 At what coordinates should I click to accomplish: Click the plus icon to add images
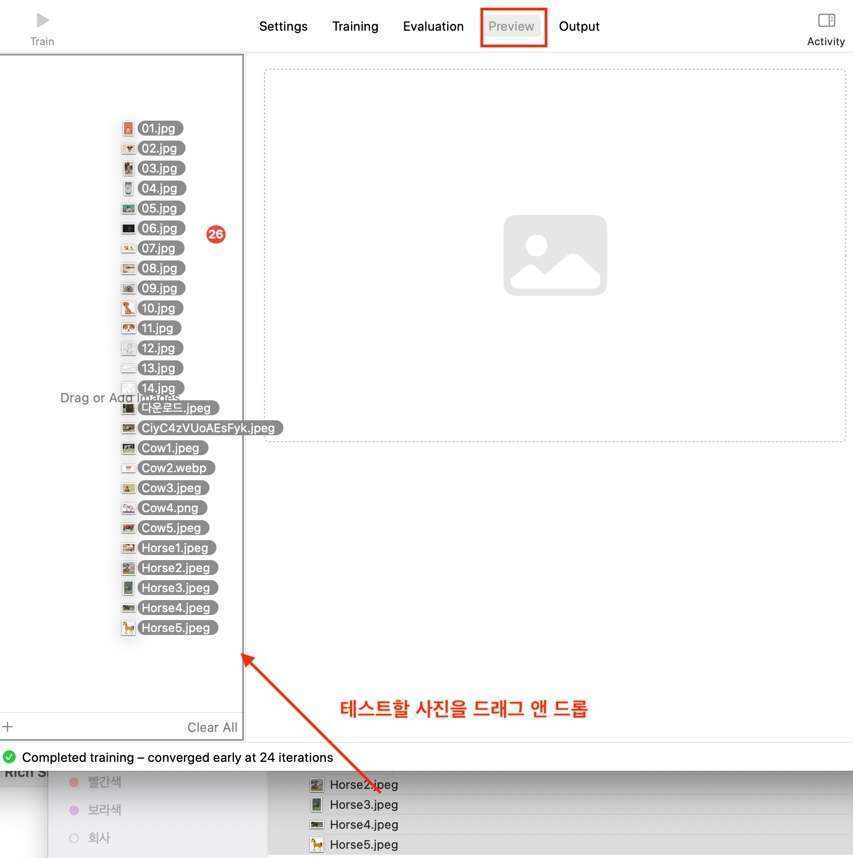[8, 727]
